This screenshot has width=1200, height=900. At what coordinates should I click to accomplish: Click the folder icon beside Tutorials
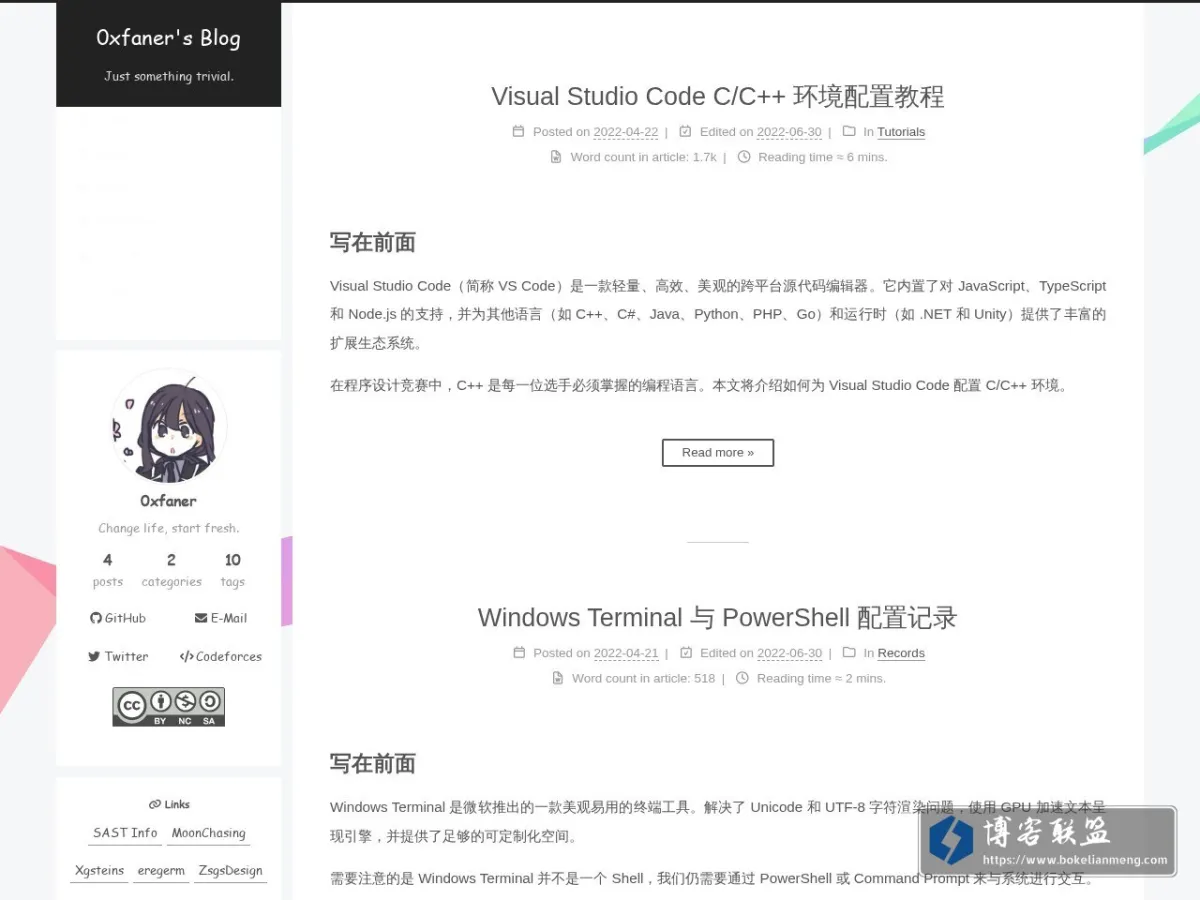(x=849, y=131)
